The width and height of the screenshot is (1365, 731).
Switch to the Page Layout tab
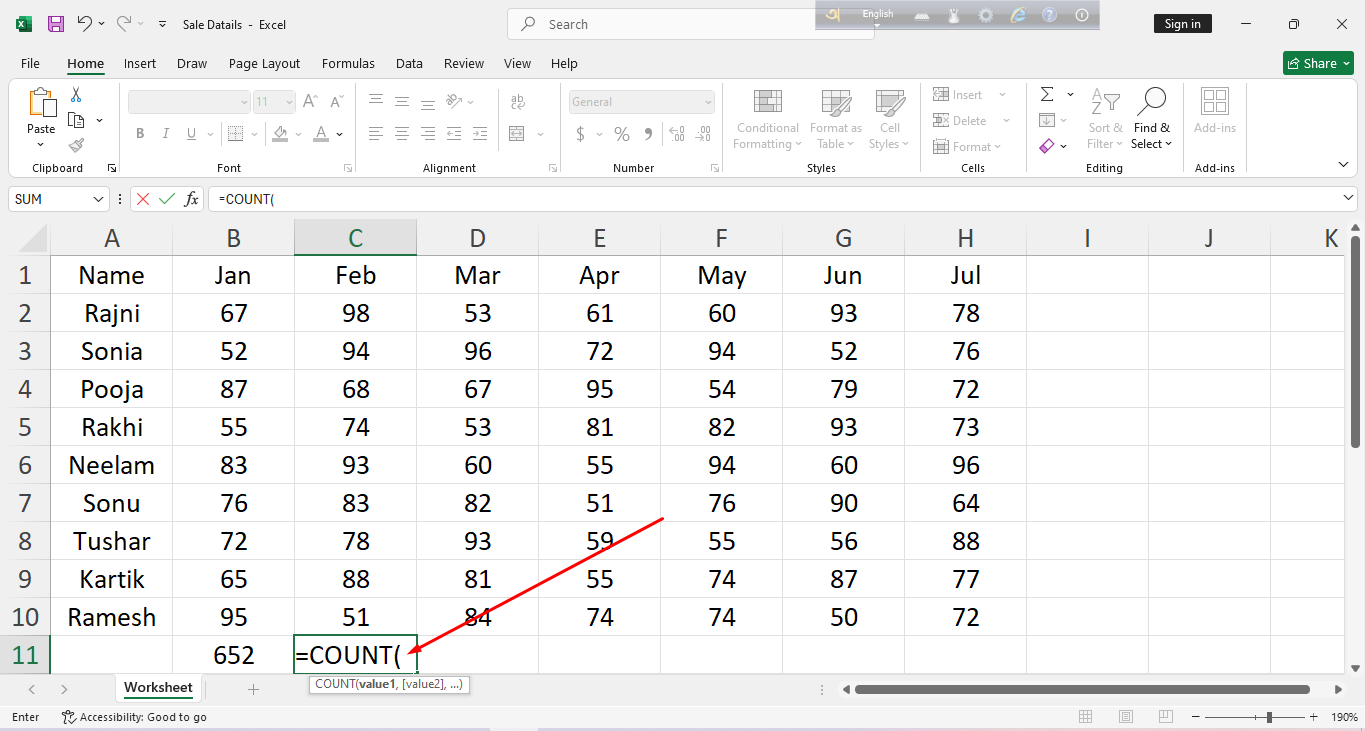click(264, 63)
